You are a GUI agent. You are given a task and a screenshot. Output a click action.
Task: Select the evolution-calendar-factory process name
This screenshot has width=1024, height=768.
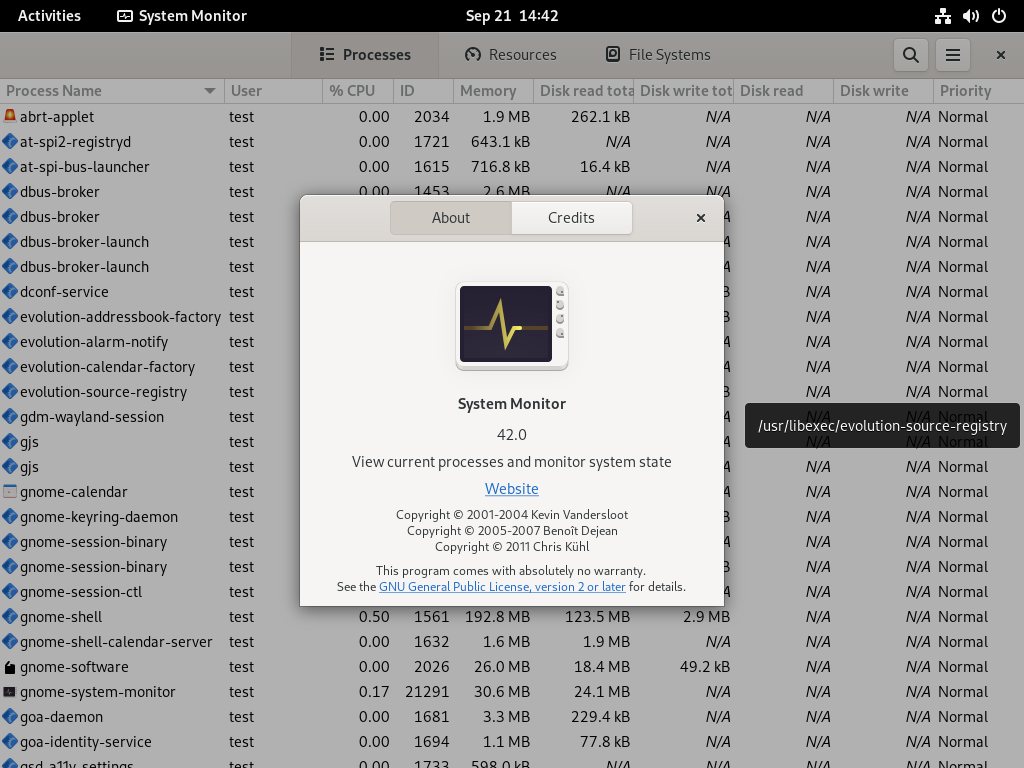click(x=107, y=366)
